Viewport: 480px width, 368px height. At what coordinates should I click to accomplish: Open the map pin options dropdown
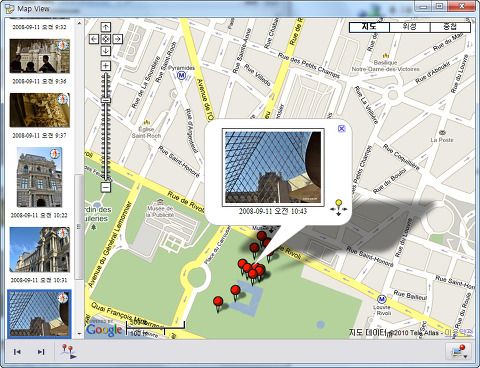(x=459, y=351)
